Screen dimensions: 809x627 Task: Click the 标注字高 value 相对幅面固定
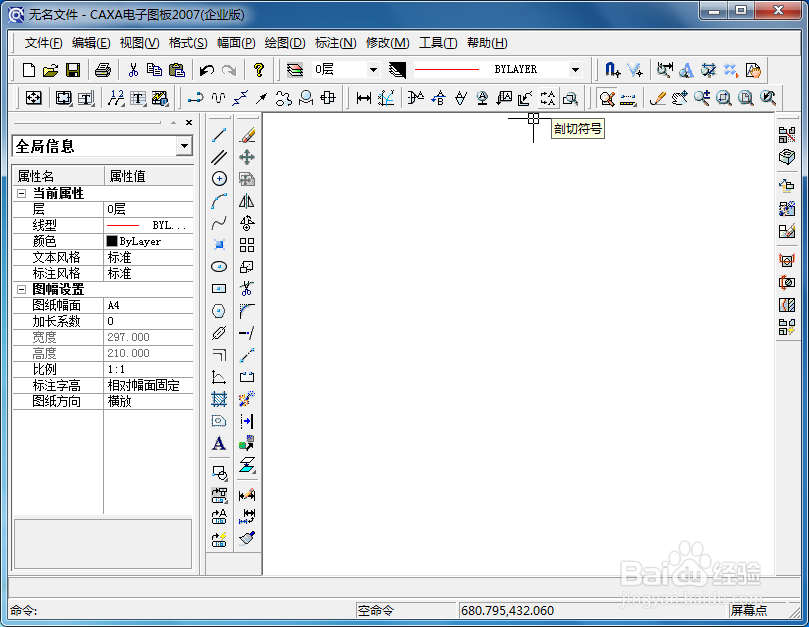pos(149,385)
